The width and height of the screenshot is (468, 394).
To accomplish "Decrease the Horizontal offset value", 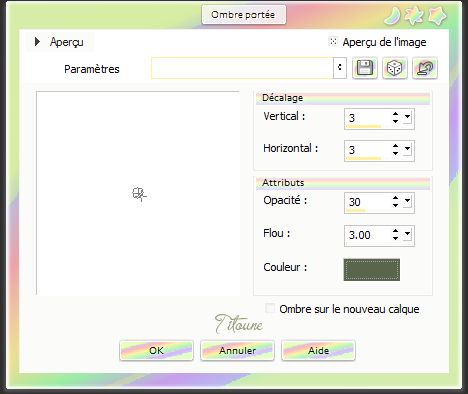I will click(395, 153).
